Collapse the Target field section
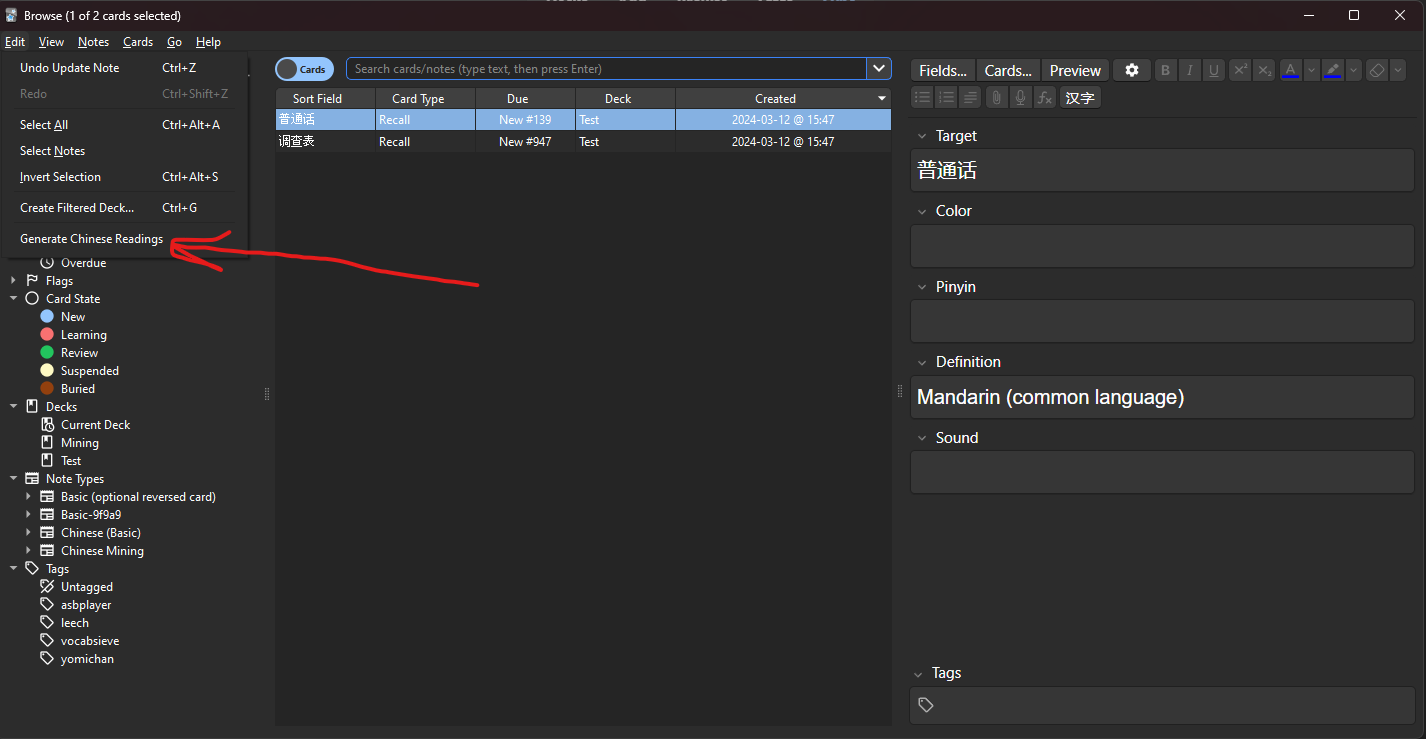The width and height of the screenshot is (1426, 739). (x=922, y=136)
